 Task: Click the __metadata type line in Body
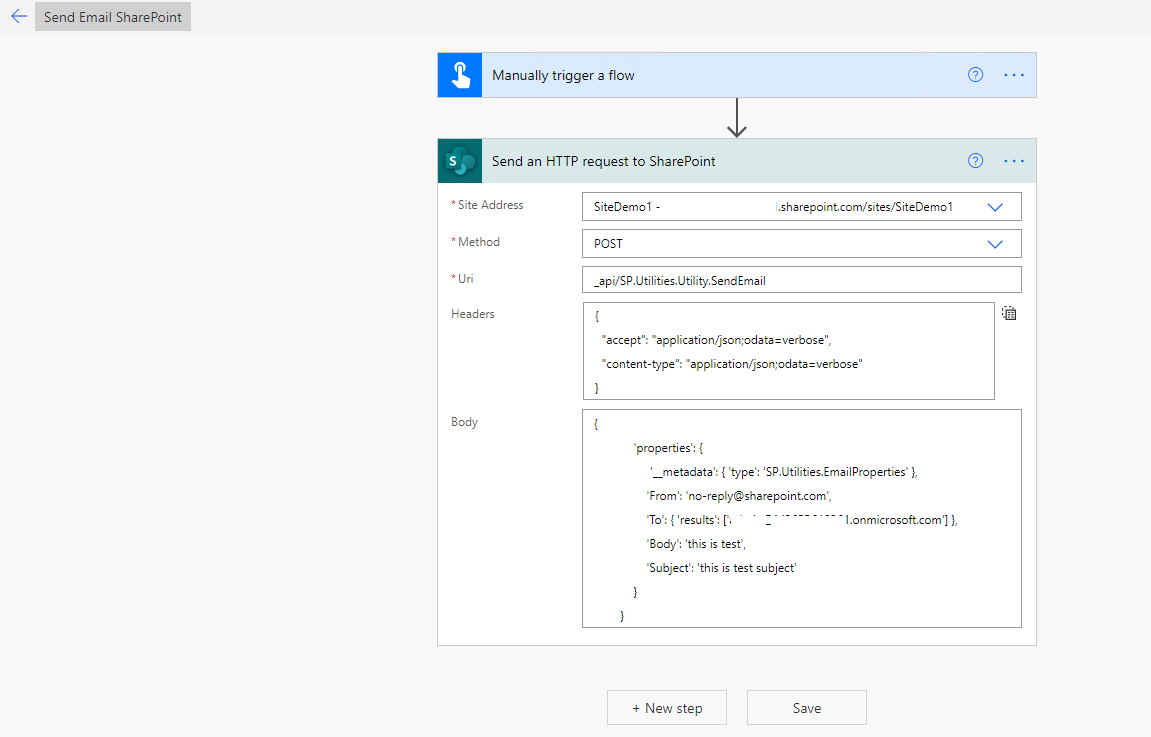(x=783, y=472)
